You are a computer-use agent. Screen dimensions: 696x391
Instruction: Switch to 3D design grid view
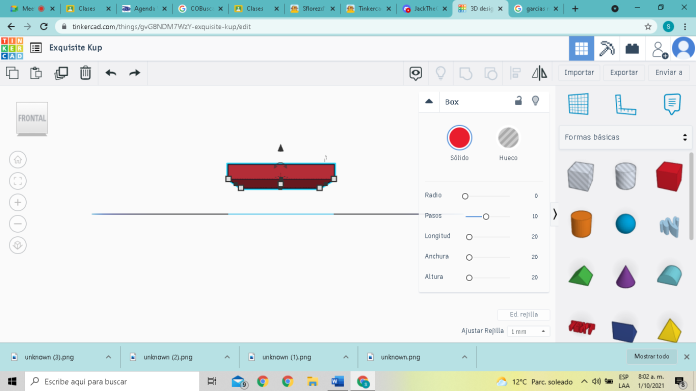(x=581, y=48)
